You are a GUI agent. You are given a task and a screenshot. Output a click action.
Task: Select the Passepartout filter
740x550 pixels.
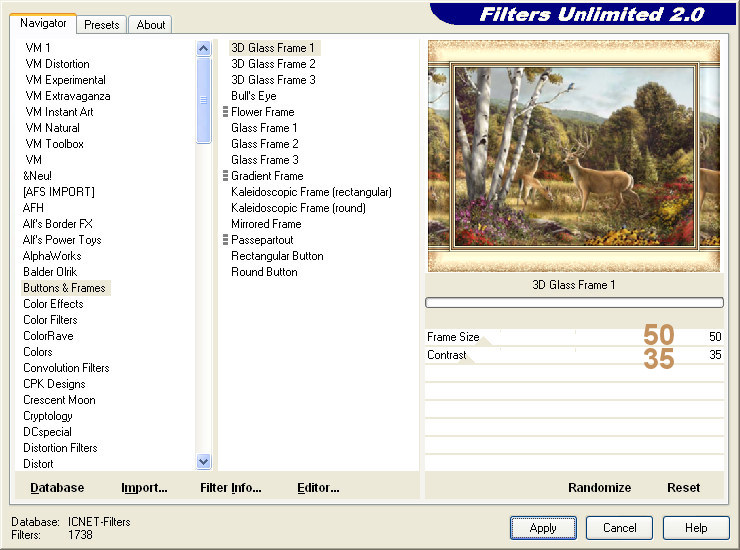262,240
